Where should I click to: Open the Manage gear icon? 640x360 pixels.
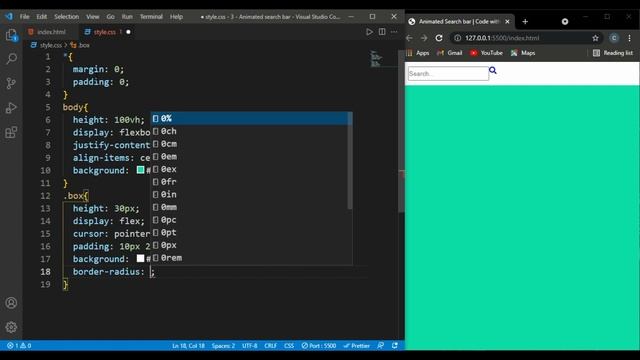[x=11, y=327]
